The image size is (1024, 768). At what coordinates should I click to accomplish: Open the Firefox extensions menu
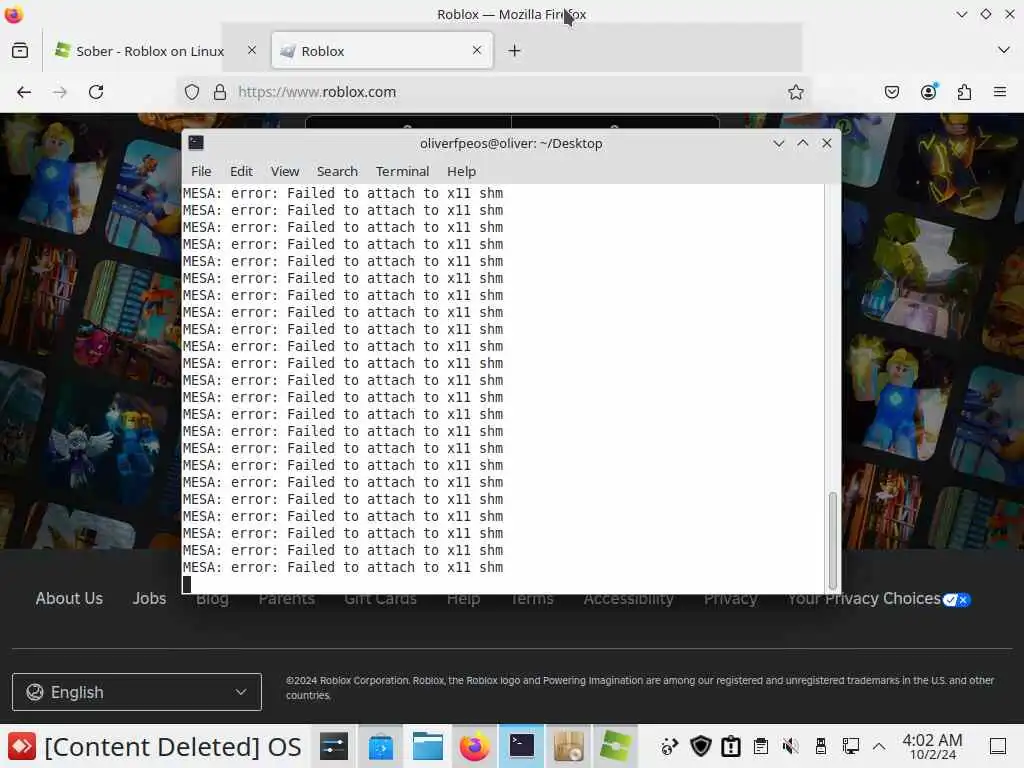964,92
